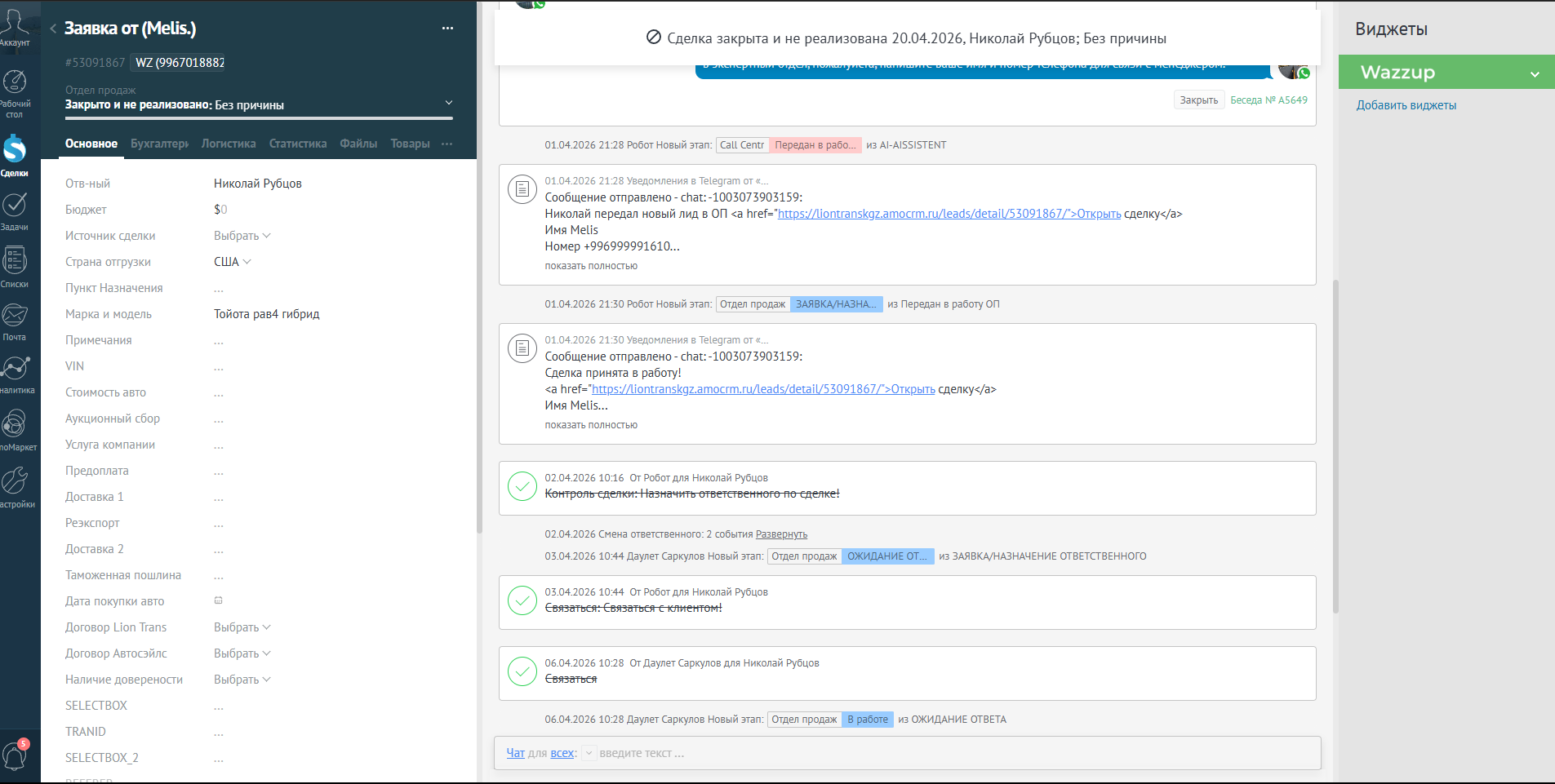The image size is (1555, 784).
Task: Click the всех recipient link in message box
Action: click(562, 753)
